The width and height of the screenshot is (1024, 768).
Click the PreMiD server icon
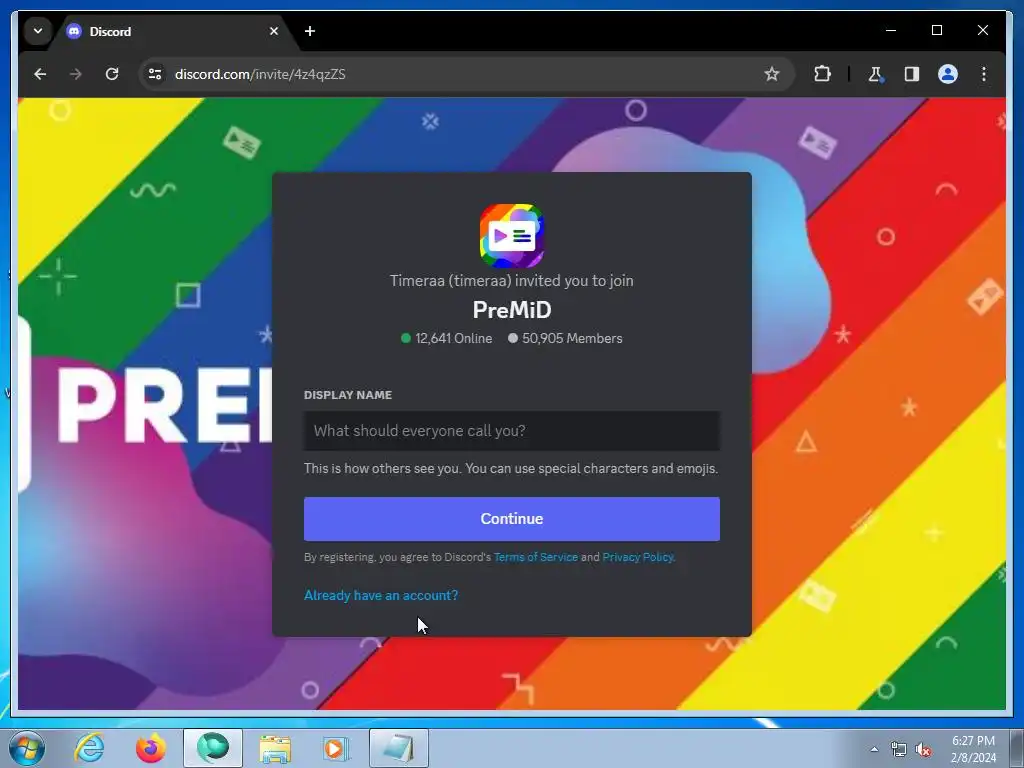pyautogui.click(x=512, y=236)
